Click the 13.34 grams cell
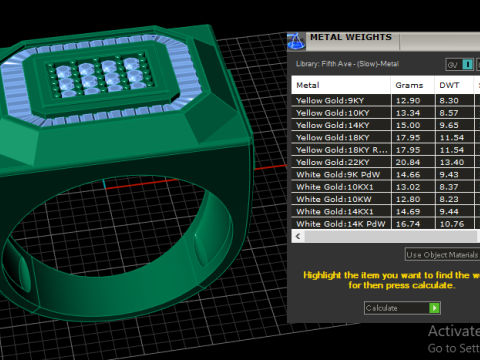The image size is (480, 360). (413, 113)
